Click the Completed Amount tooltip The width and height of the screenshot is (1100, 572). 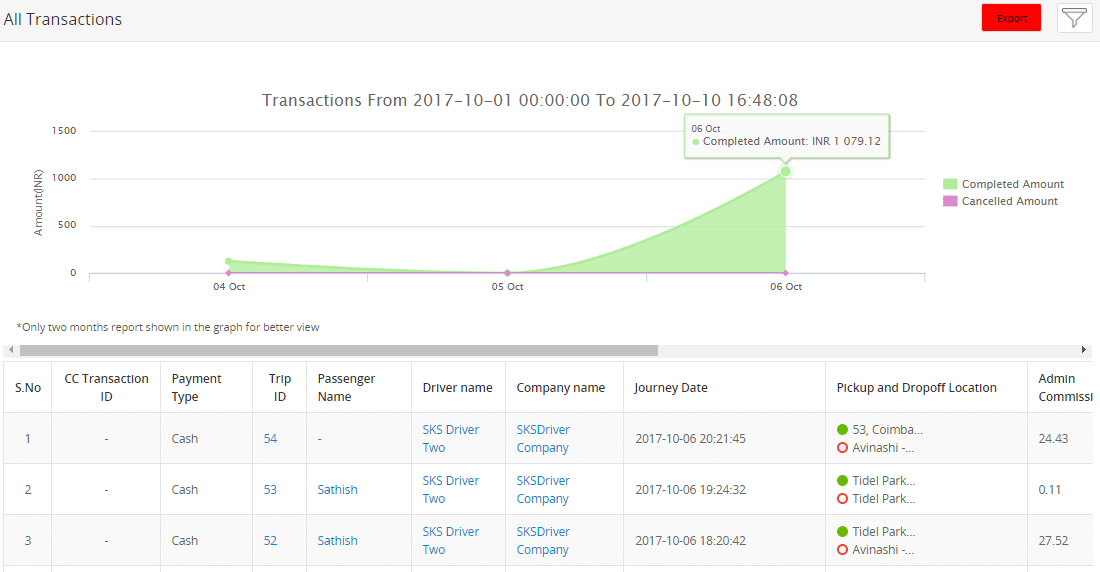coord(786,136)
